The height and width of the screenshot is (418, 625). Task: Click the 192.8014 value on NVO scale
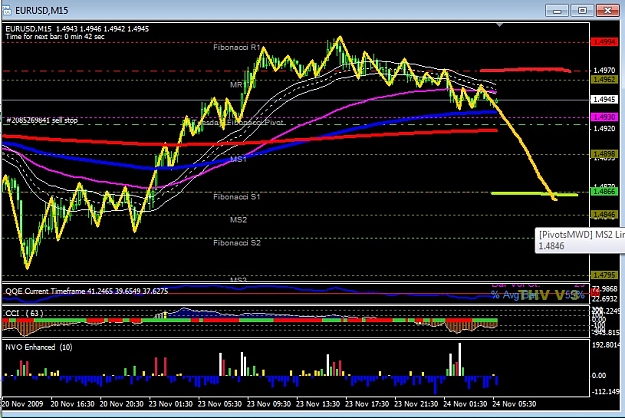[x=605, y=345]
